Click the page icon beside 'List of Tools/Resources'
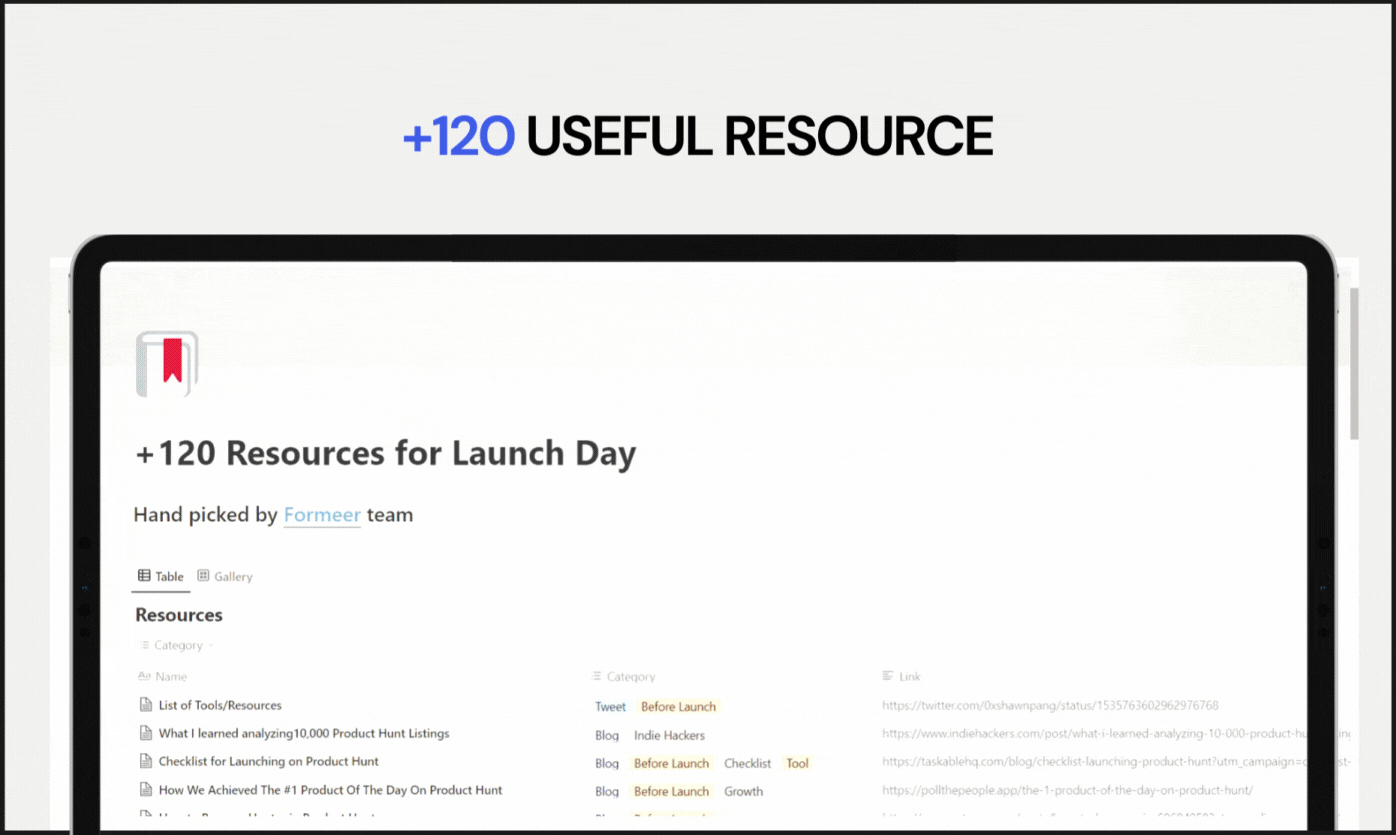1396x835 pixels. click(146, 705)
